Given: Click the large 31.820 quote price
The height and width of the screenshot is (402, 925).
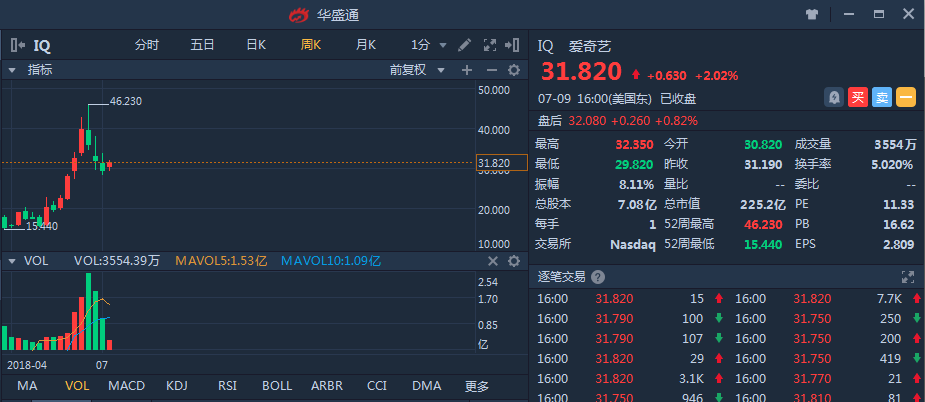Looking at the screenshot, I should tap(582, 72).
